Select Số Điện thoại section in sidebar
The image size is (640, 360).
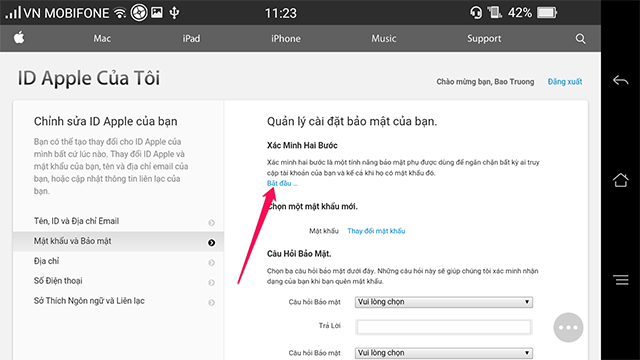click(x=118, y=281)
